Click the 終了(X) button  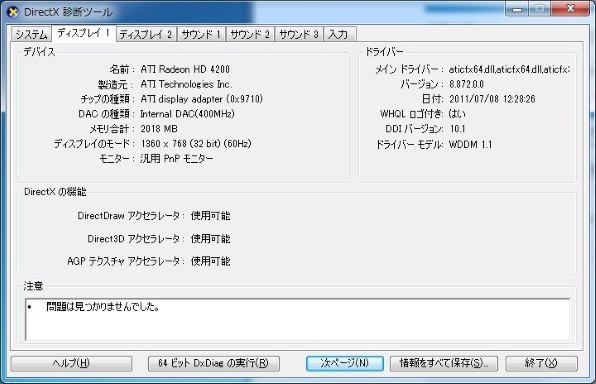(541, 363)
